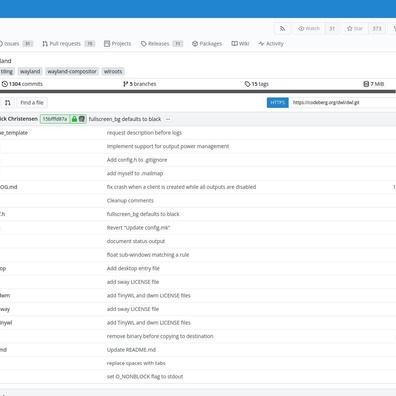Open the committer name Christensen
The width and height of the screenshot is (396, 396).
click(x=19, y=119)
